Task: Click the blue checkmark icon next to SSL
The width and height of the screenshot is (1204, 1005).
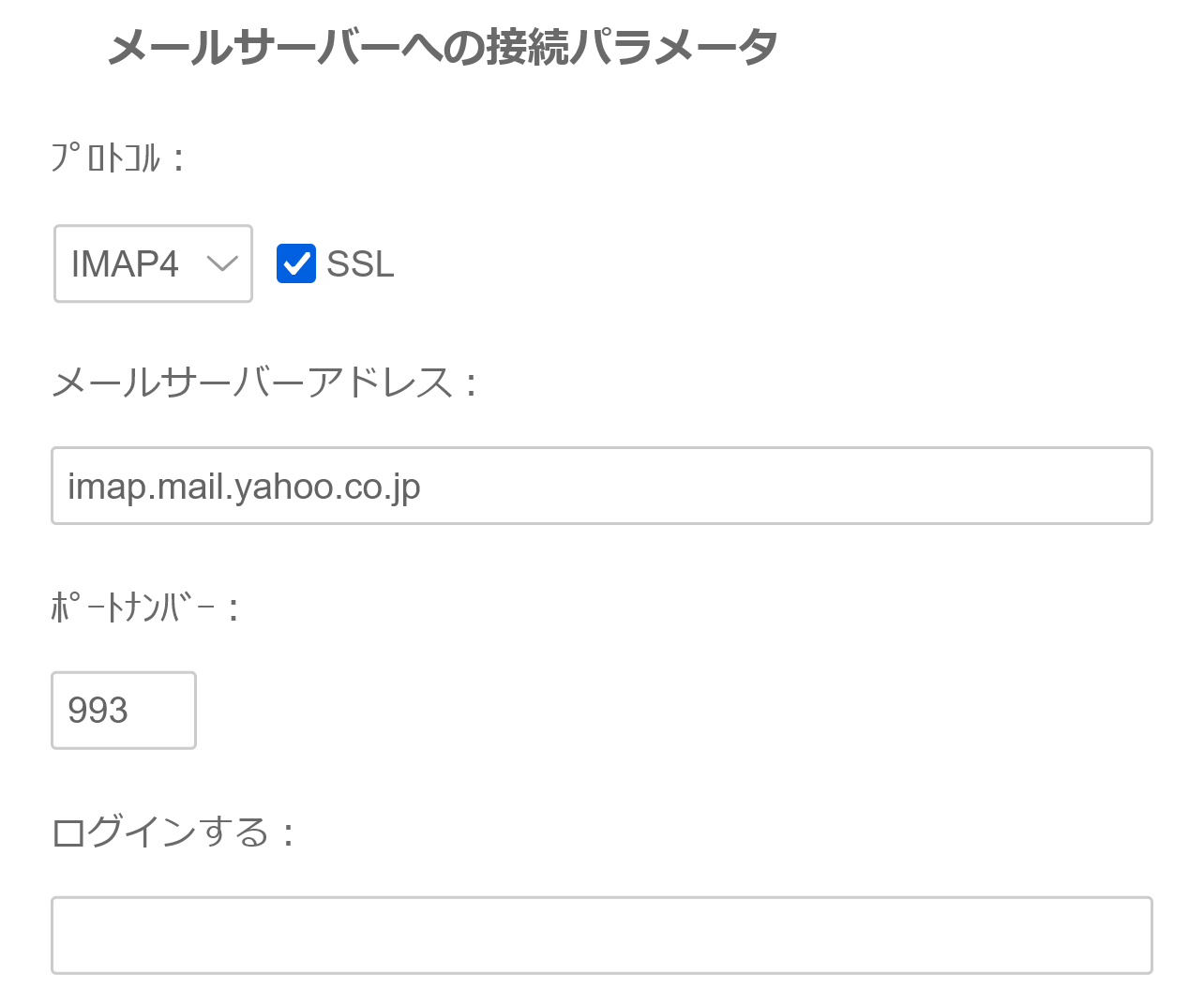Action: coord(296,263)
